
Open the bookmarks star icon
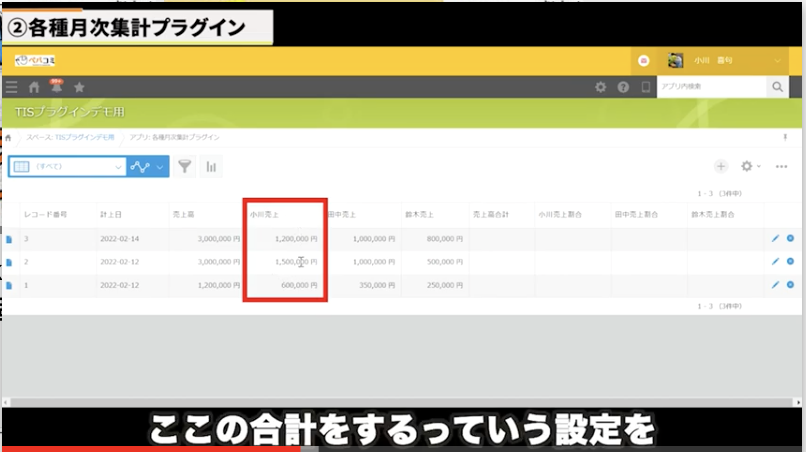tap(80, 88)
